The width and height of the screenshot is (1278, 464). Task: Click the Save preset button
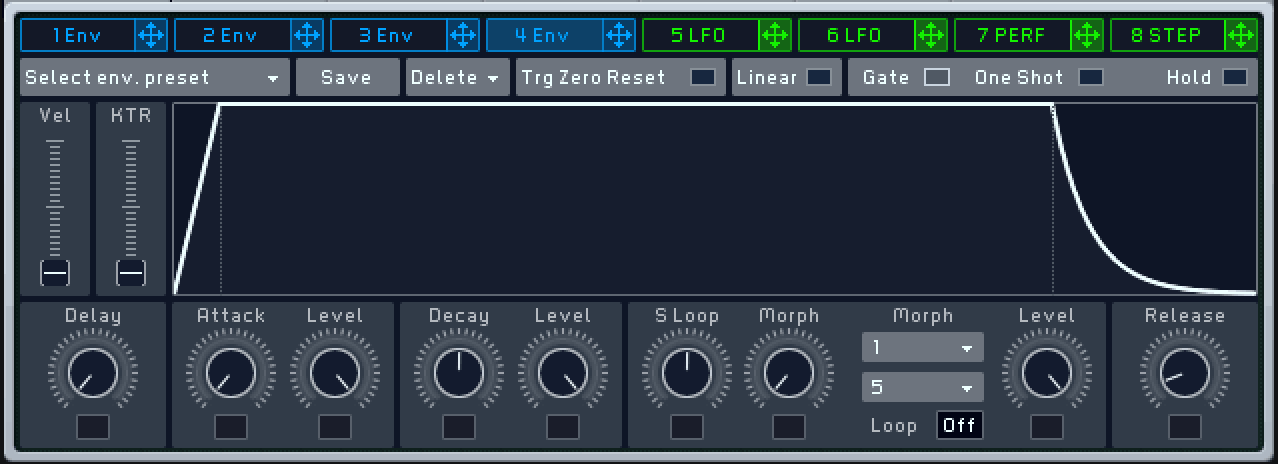click(x=347, y=77)
